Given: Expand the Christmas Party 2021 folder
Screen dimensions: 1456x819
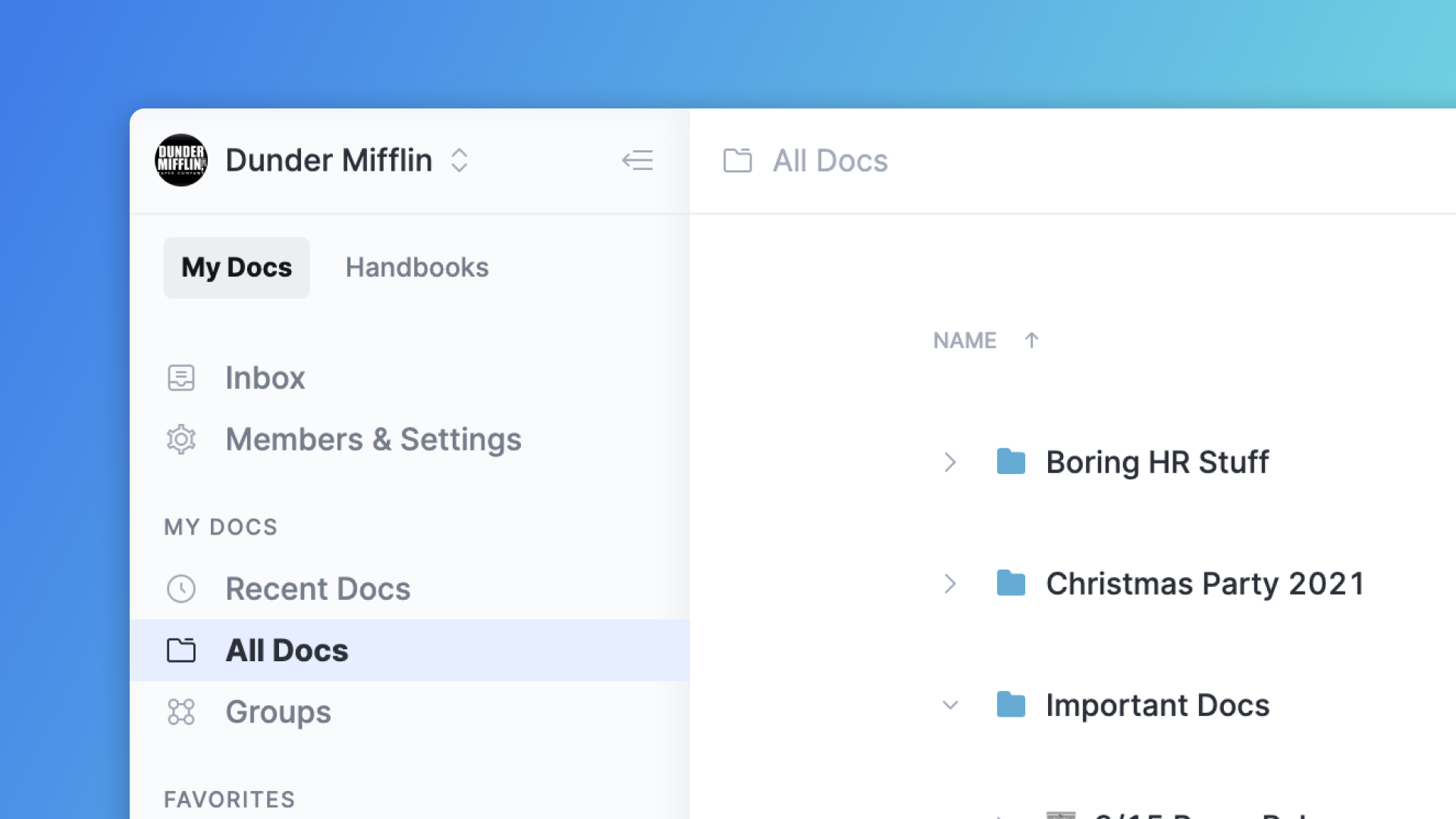Looking at the screenshot, I should 950,584.
